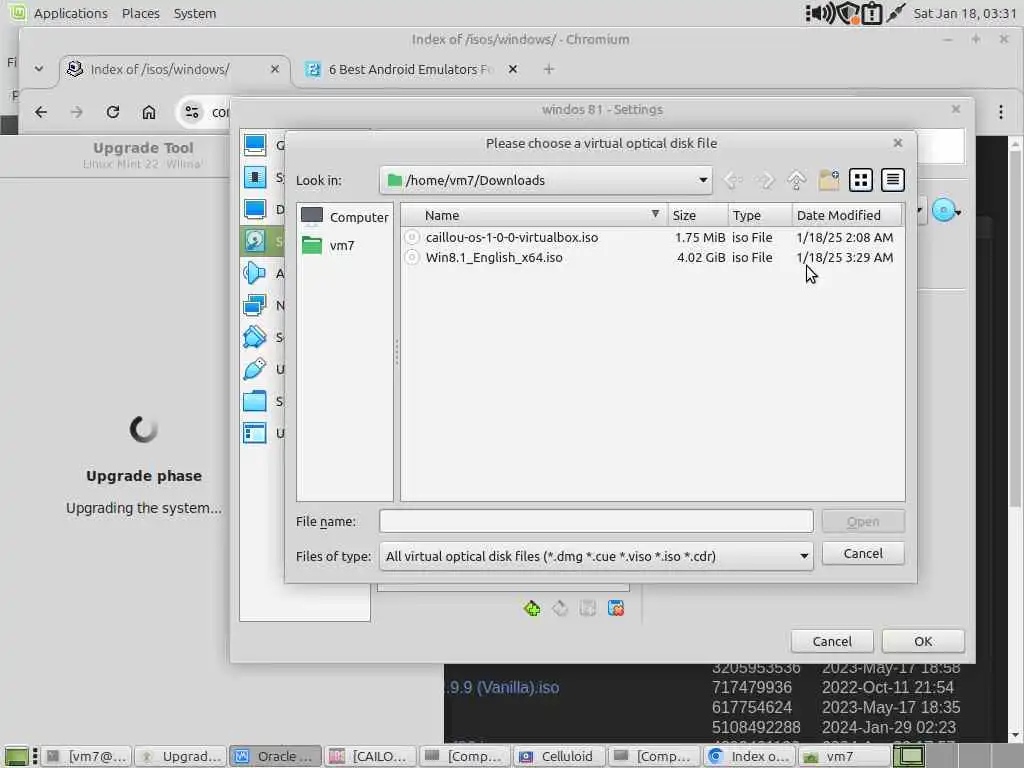Create a new folder in Downloads
Viewport: 1024px width, 768px height.
pyautogui.click(x=829, y=180)
